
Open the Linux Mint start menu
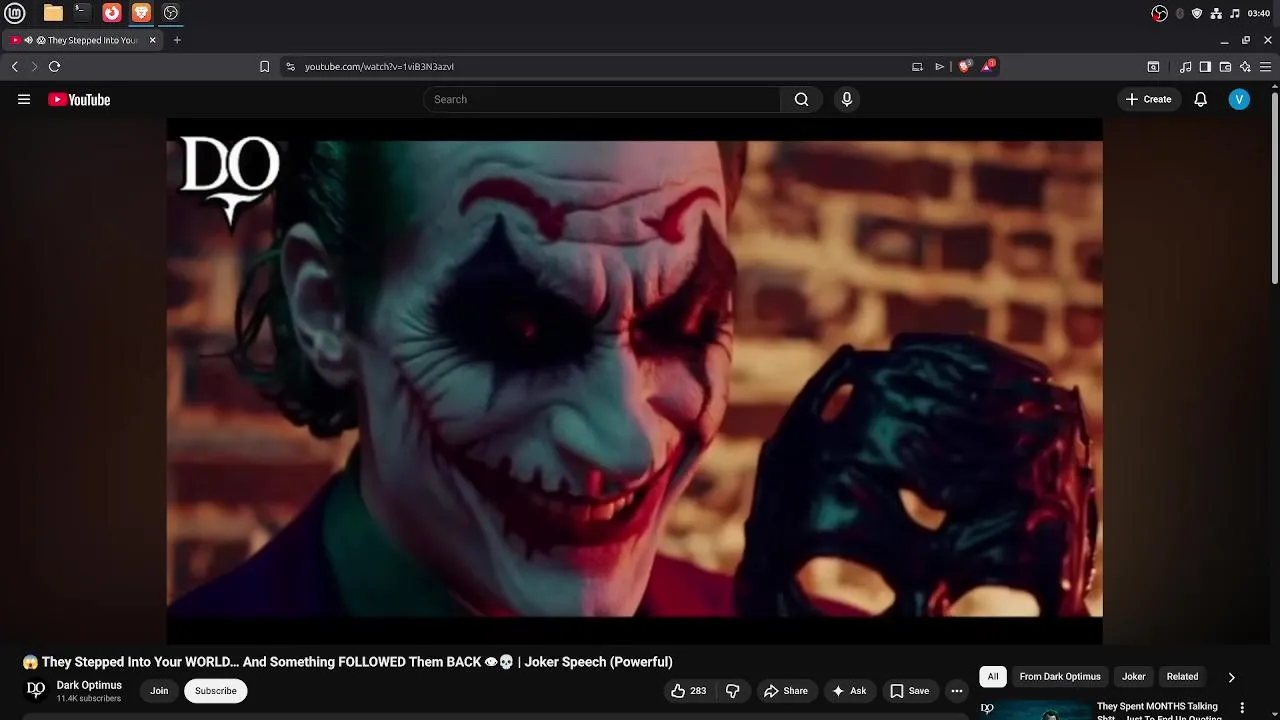pos(15,13)
